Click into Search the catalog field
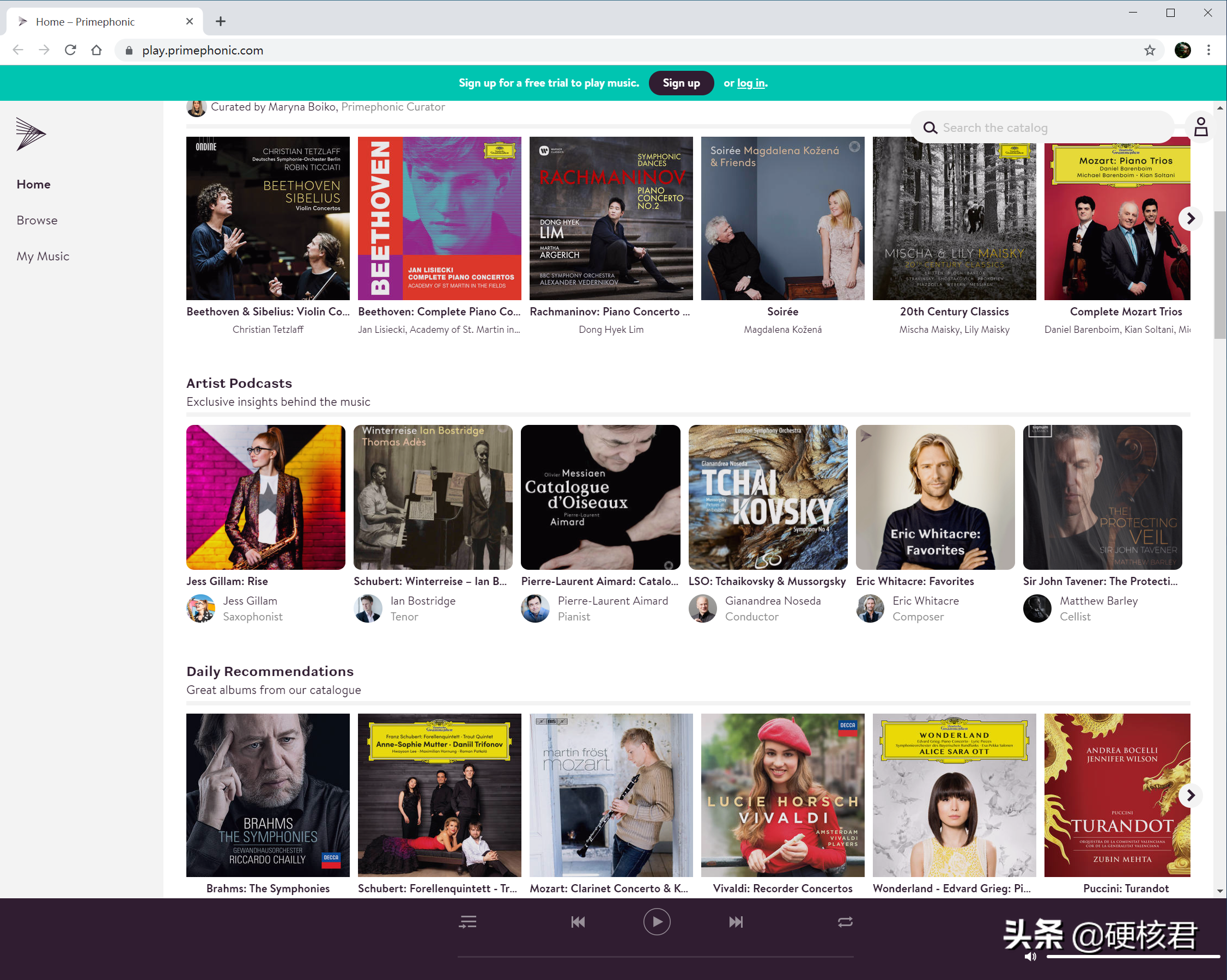The height and width of the screenshot is (980, 1227). pyautogui.click(x=1042, y=127)
